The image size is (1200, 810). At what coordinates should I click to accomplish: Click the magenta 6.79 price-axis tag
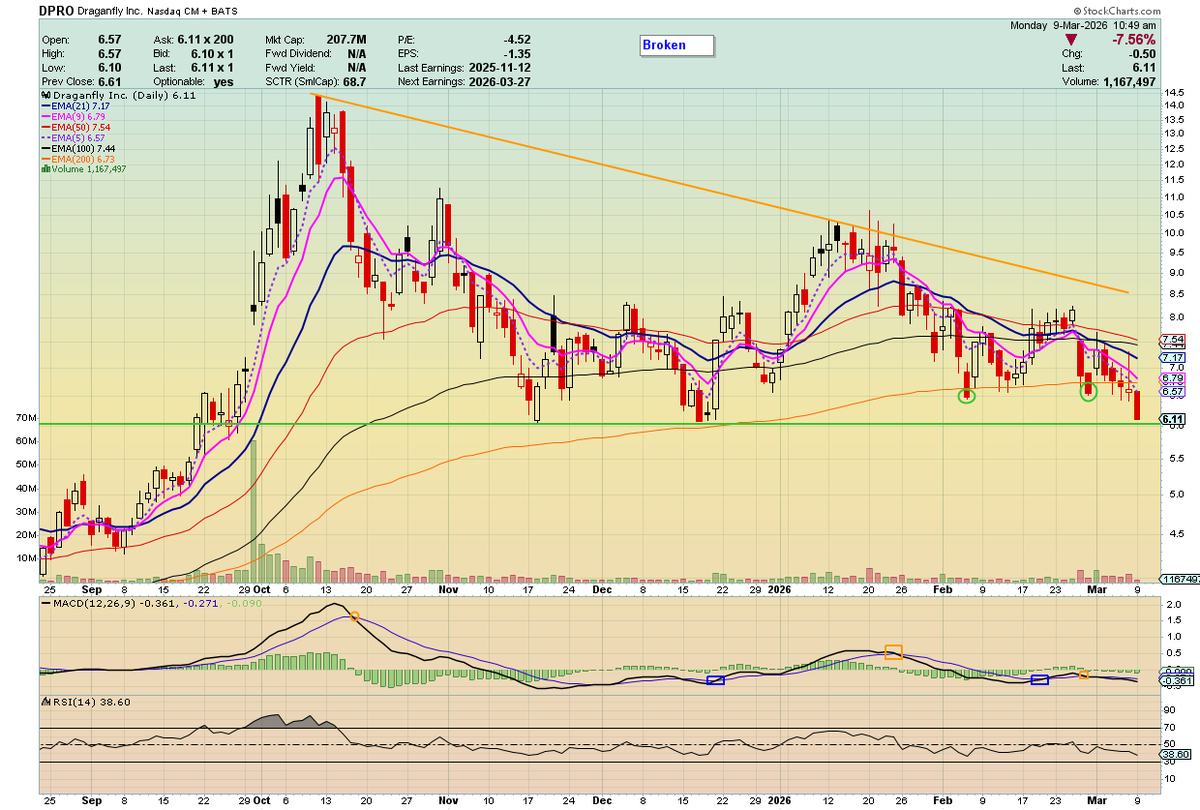[x=1172, y=380]
